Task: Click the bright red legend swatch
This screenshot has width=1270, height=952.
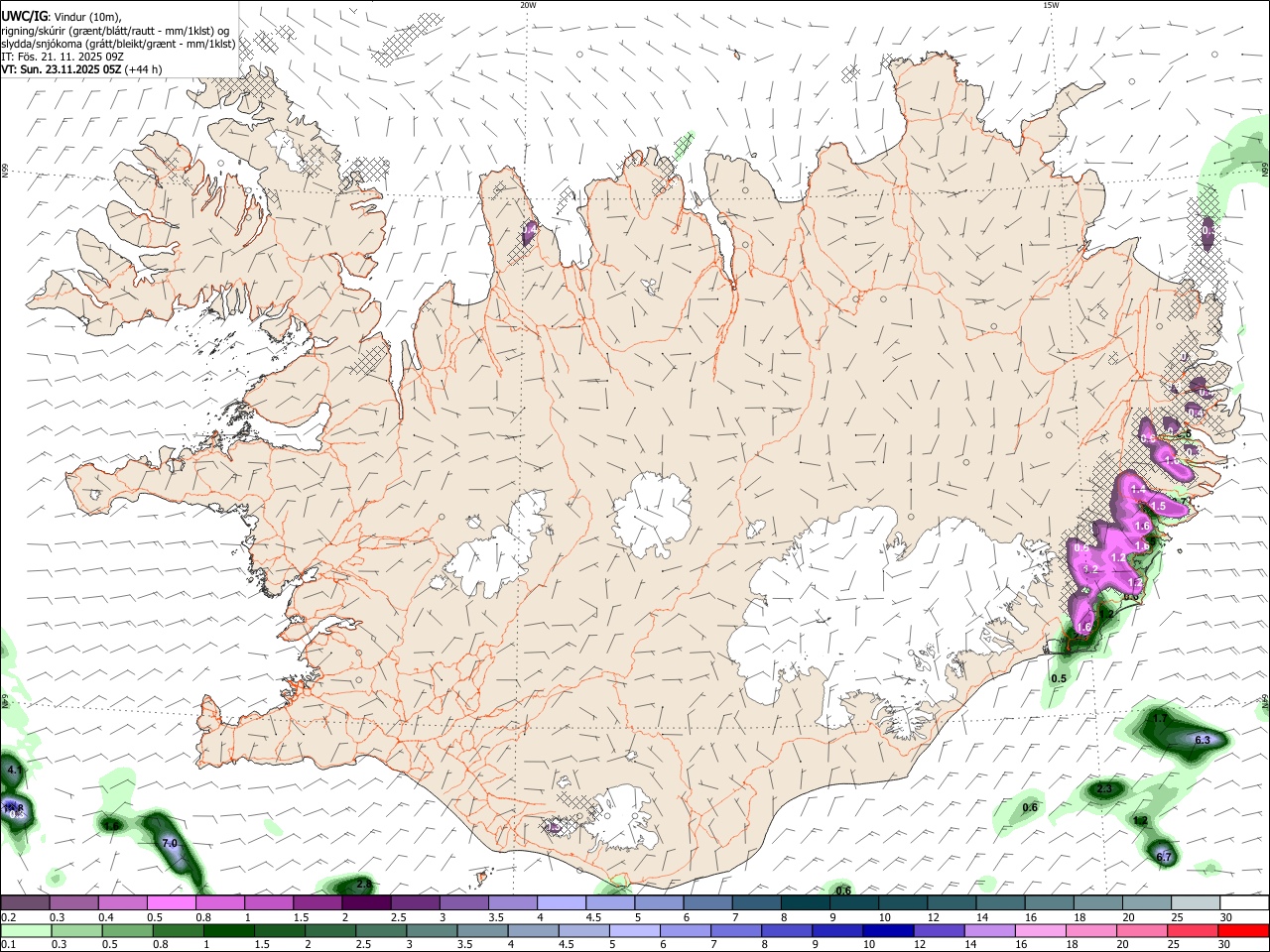Action: tap(1244, 930)
